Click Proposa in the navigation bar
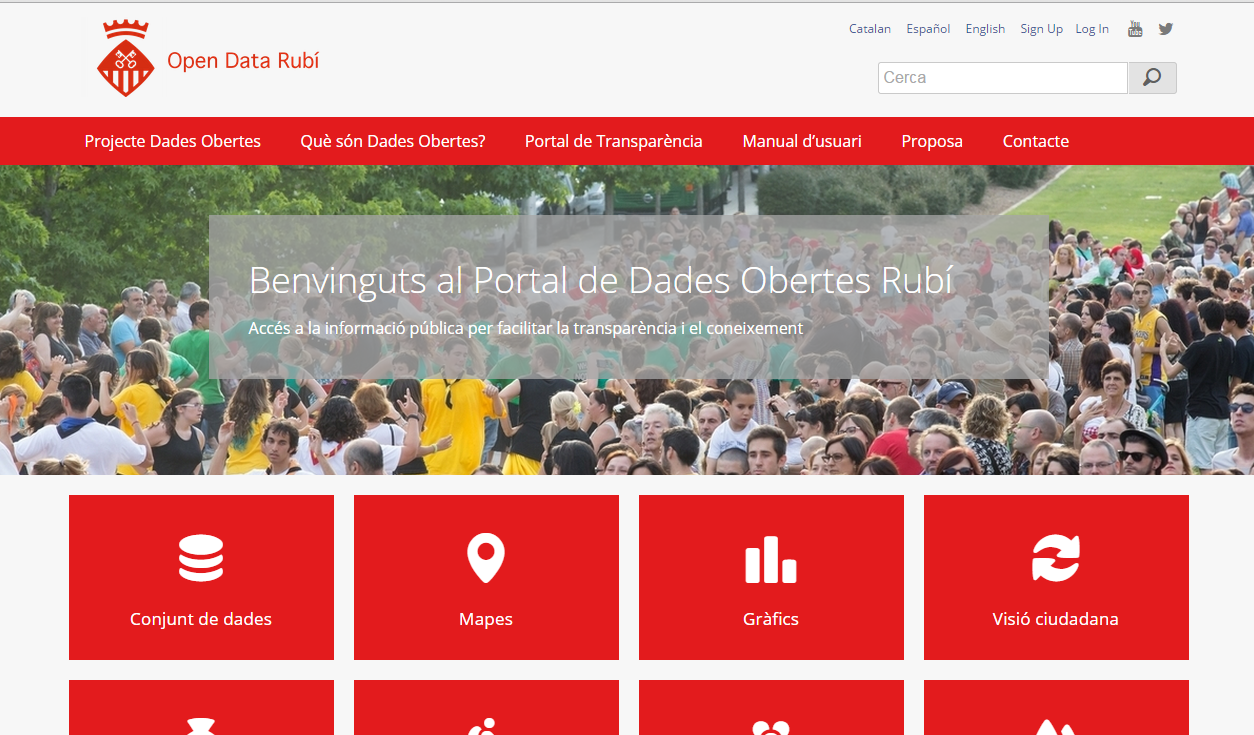1254x735 pixels. coord(932,141)
